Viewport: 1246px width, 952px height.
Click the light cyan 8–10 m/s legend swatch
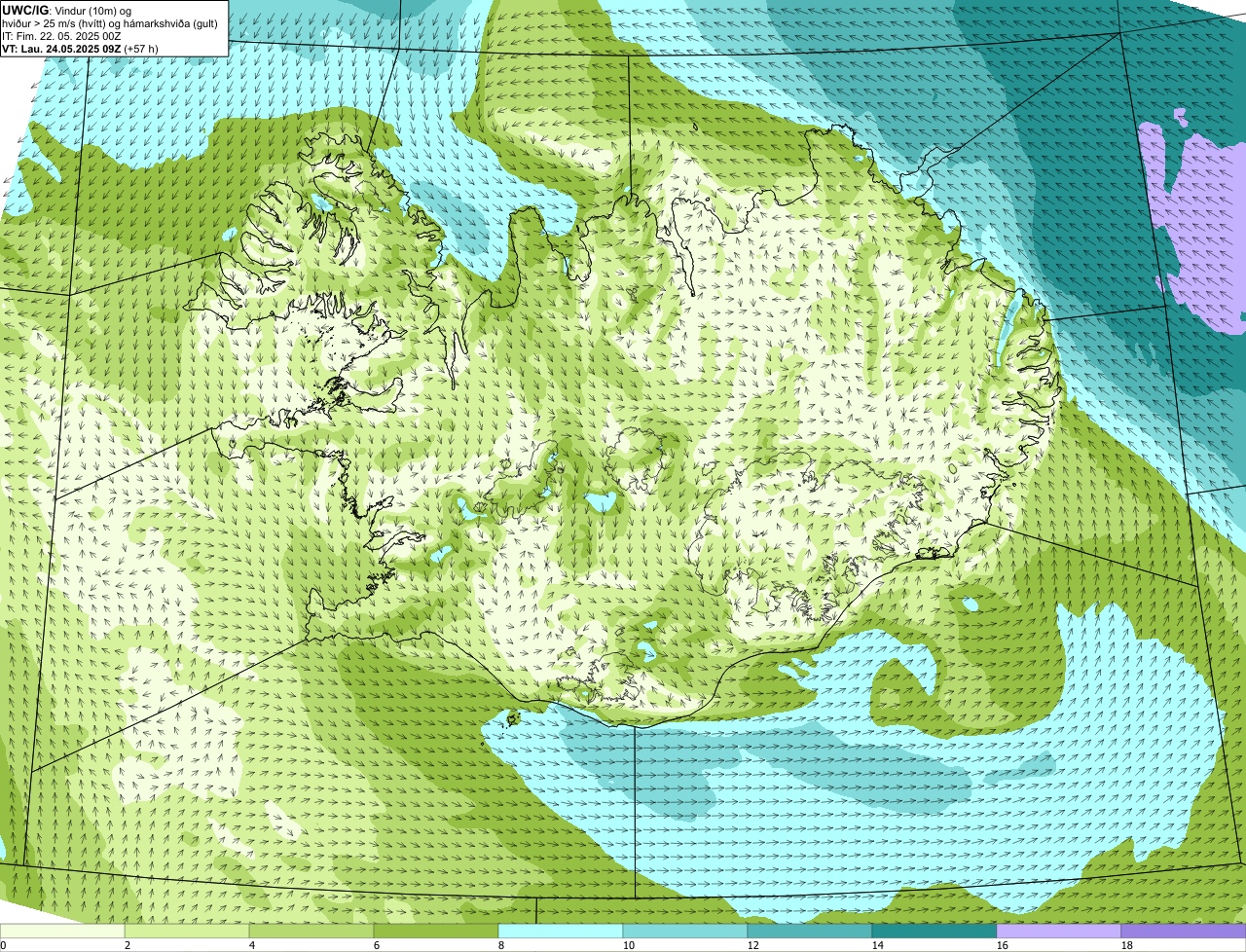coord(561,931)
